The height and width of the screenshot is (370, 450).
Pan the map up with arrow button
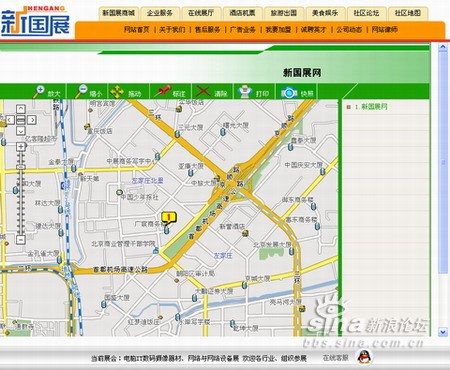[x=21, y=109]
